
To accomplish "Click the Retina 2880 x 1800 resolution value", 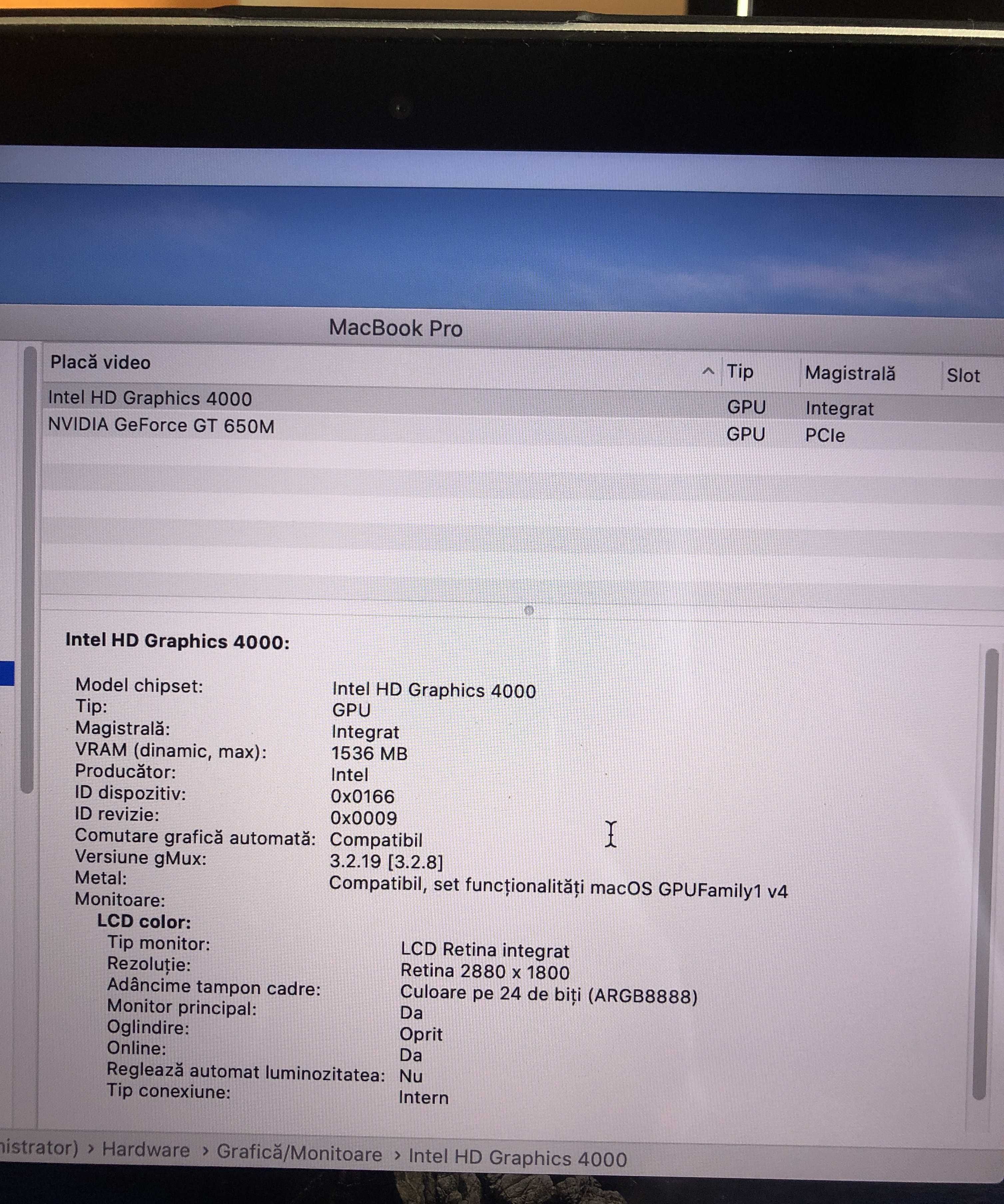I will pyautogui.click(x=485, y=971).
